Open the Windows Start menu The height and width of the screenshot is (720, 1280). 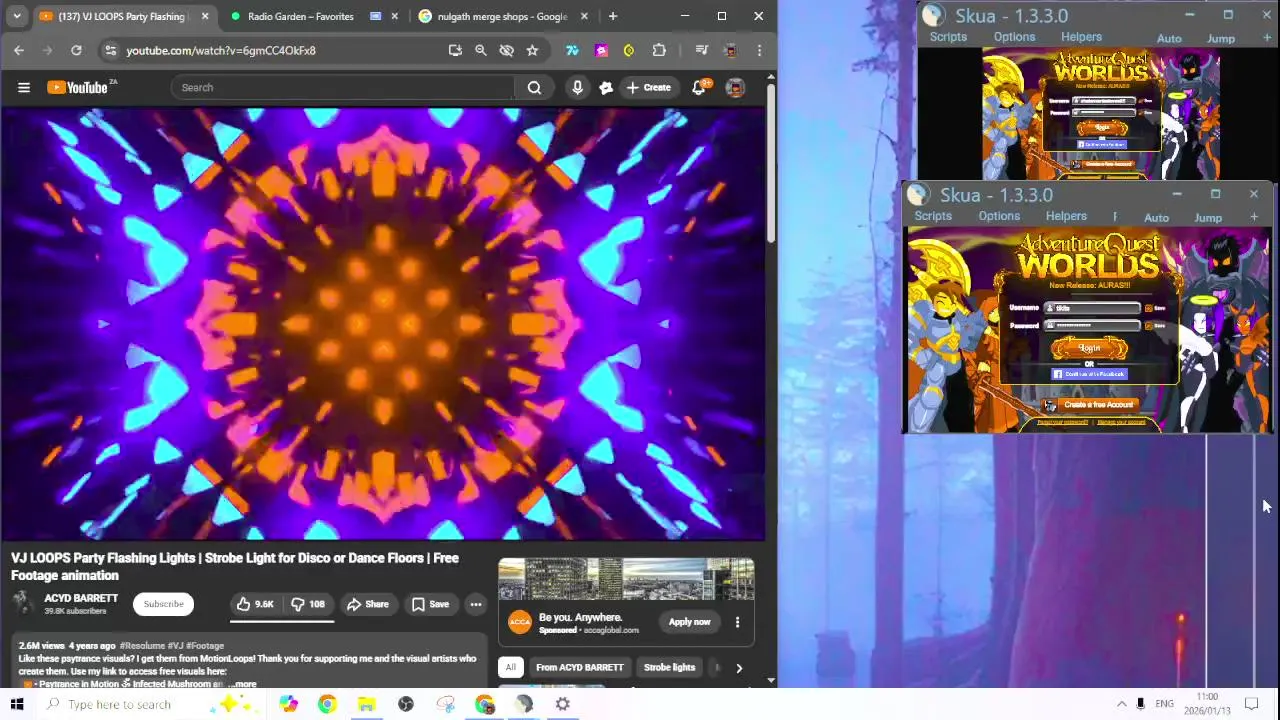pos(17,704)
